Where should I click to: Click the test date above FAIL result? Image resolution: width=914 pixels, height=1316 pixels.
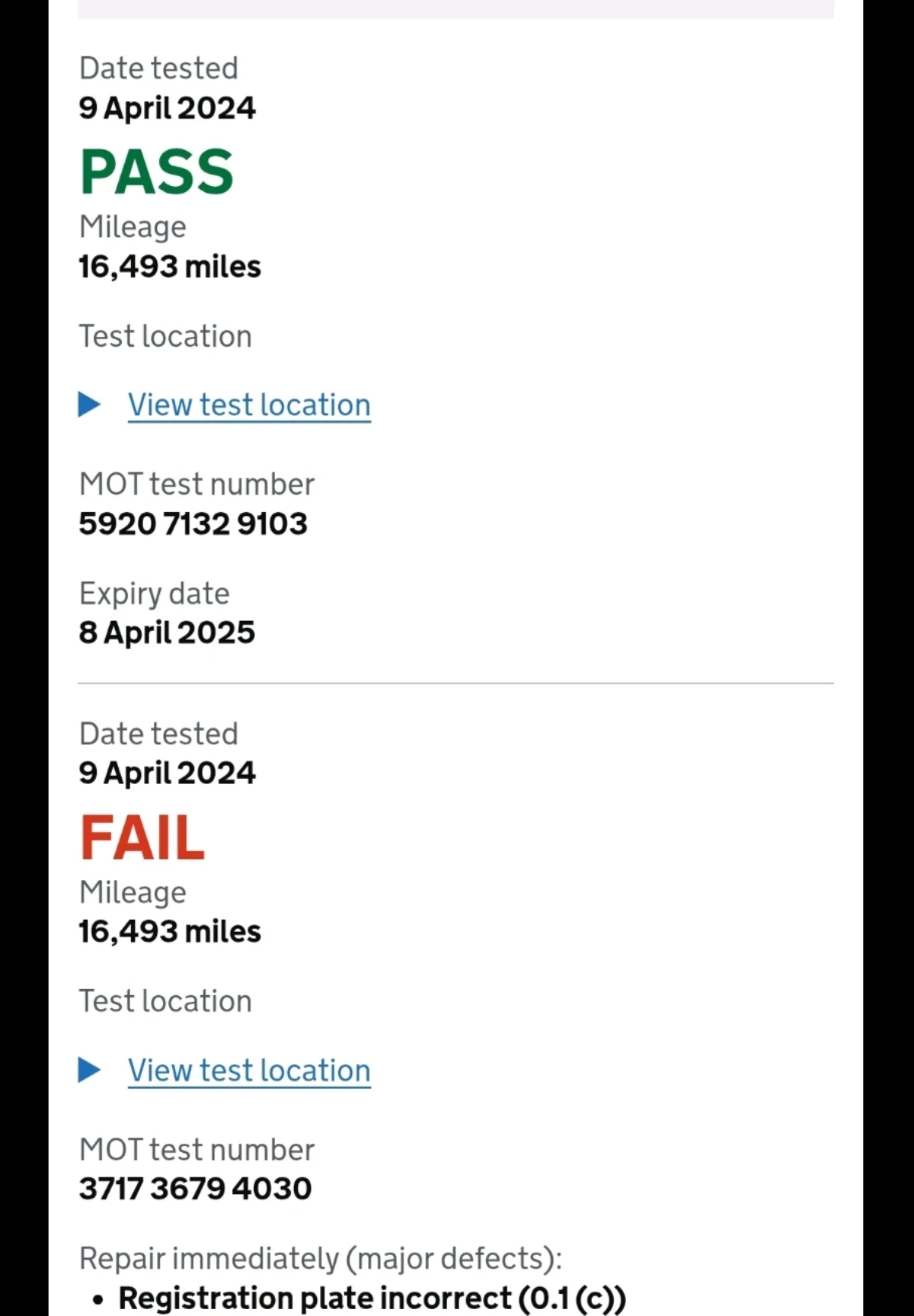coord(167,773)
